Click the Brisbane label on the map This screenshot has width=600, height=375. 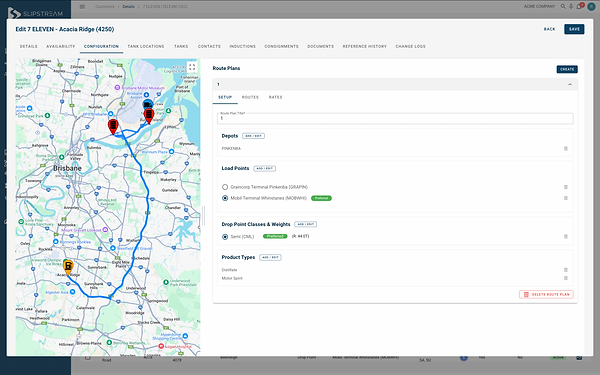tap(67, 168)
